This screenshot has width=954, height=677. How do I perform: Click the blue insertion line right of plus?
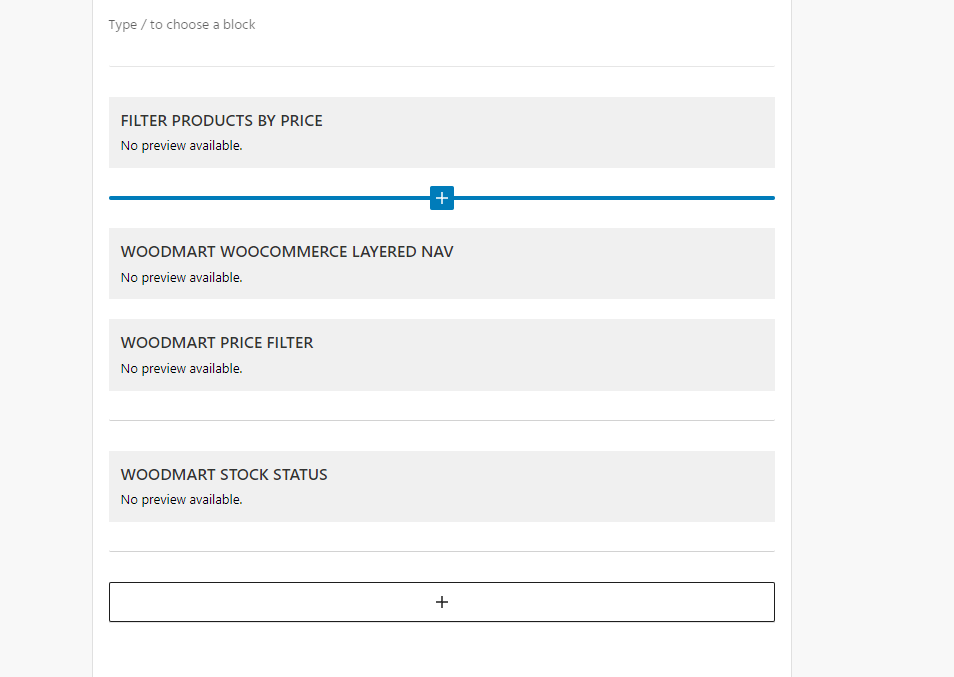[x=615, y=198]
